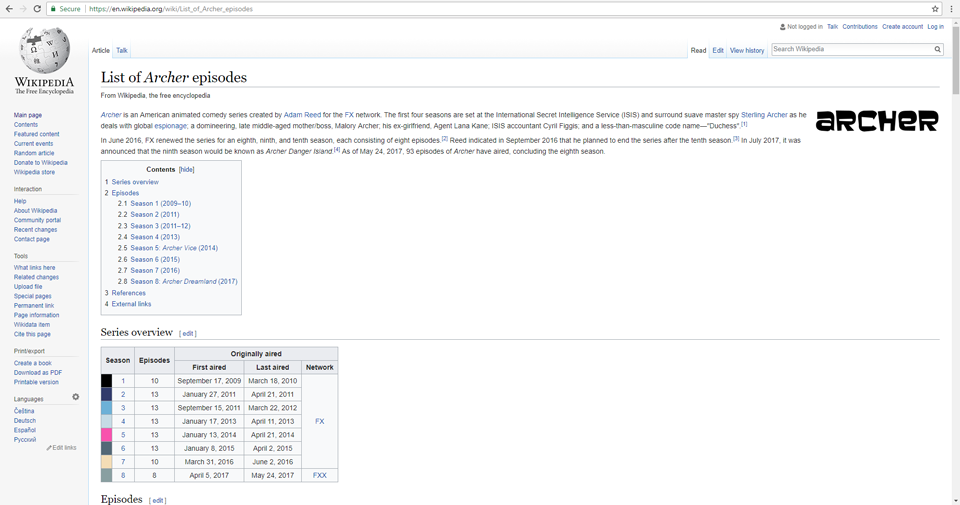Open the Sterling Archer link
960x505 pixels.
tap(764, 114)
